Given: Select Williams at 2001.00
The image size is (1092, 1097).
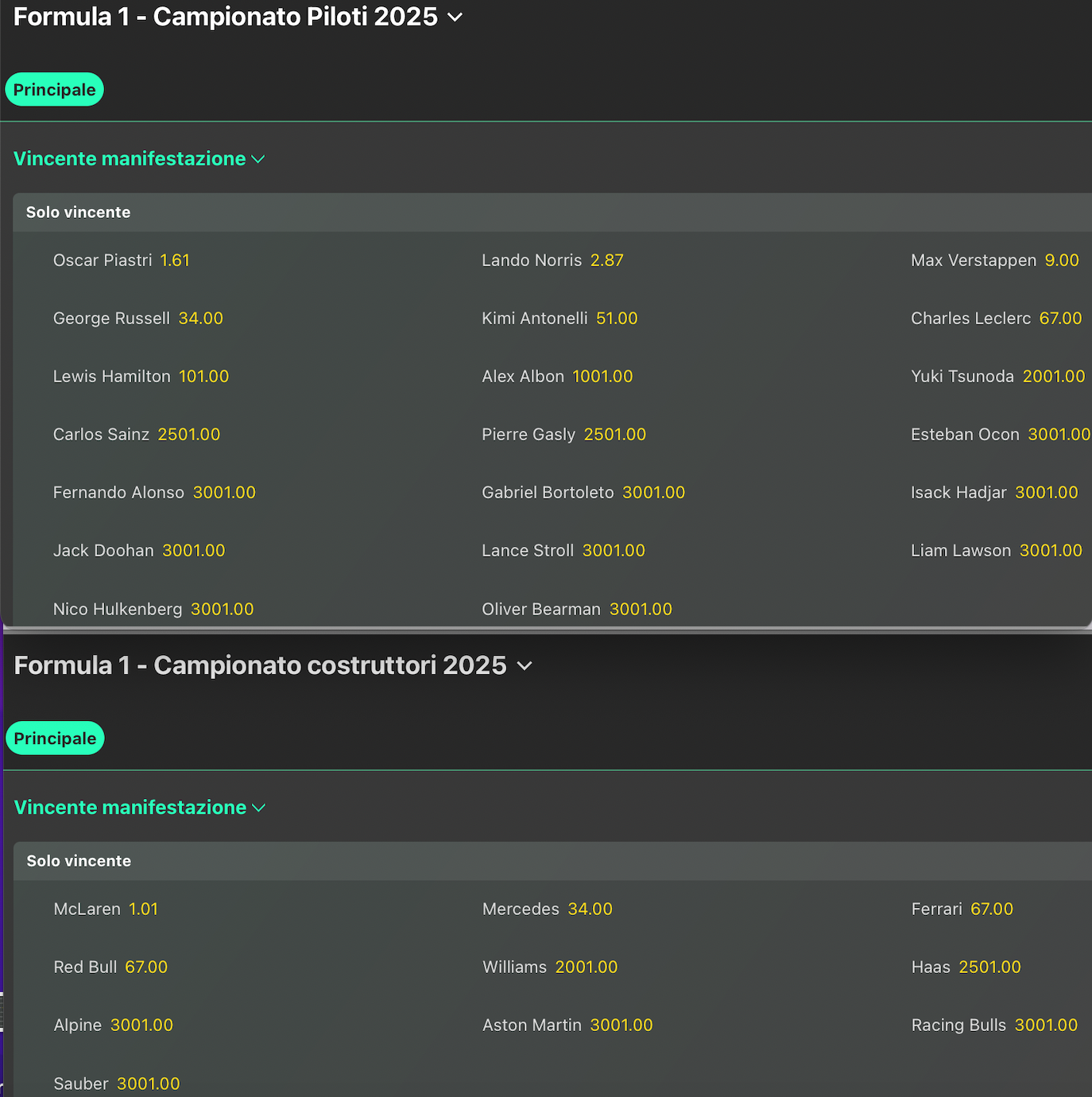Looking at the screenshot, I should click(x=586, y=967).
